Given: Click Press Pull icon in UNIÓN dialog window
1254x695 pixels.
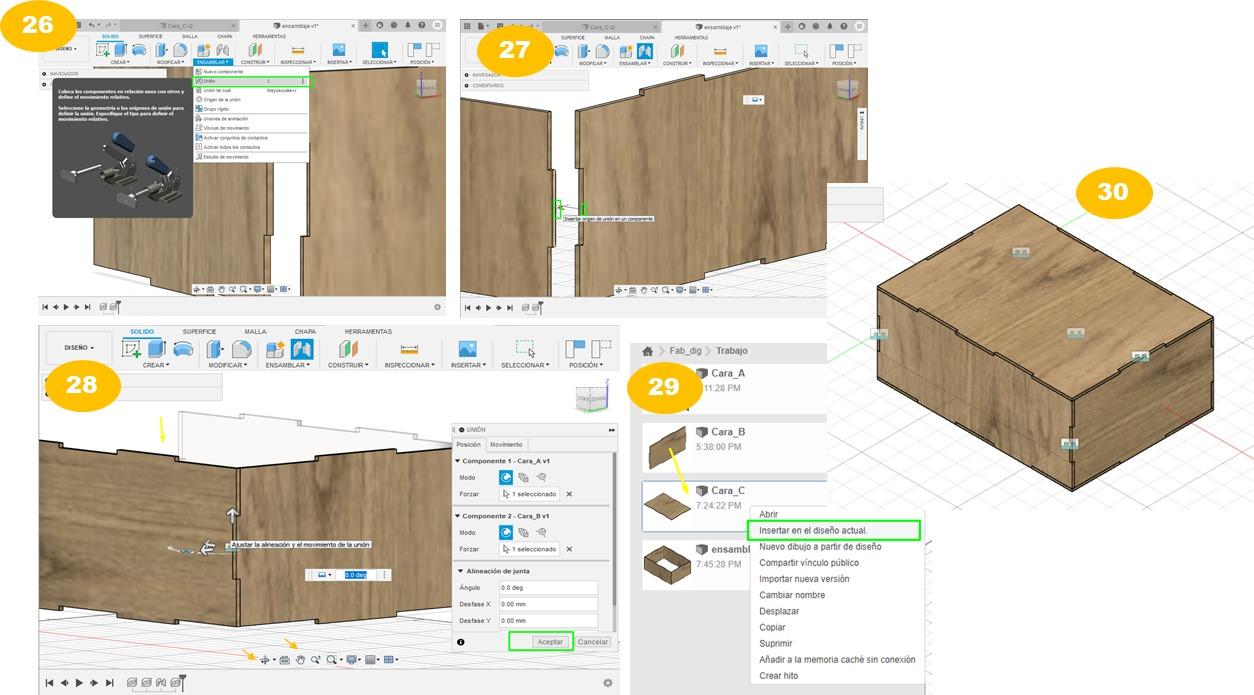Looking at the screenshot, I should tap(215, 349).
